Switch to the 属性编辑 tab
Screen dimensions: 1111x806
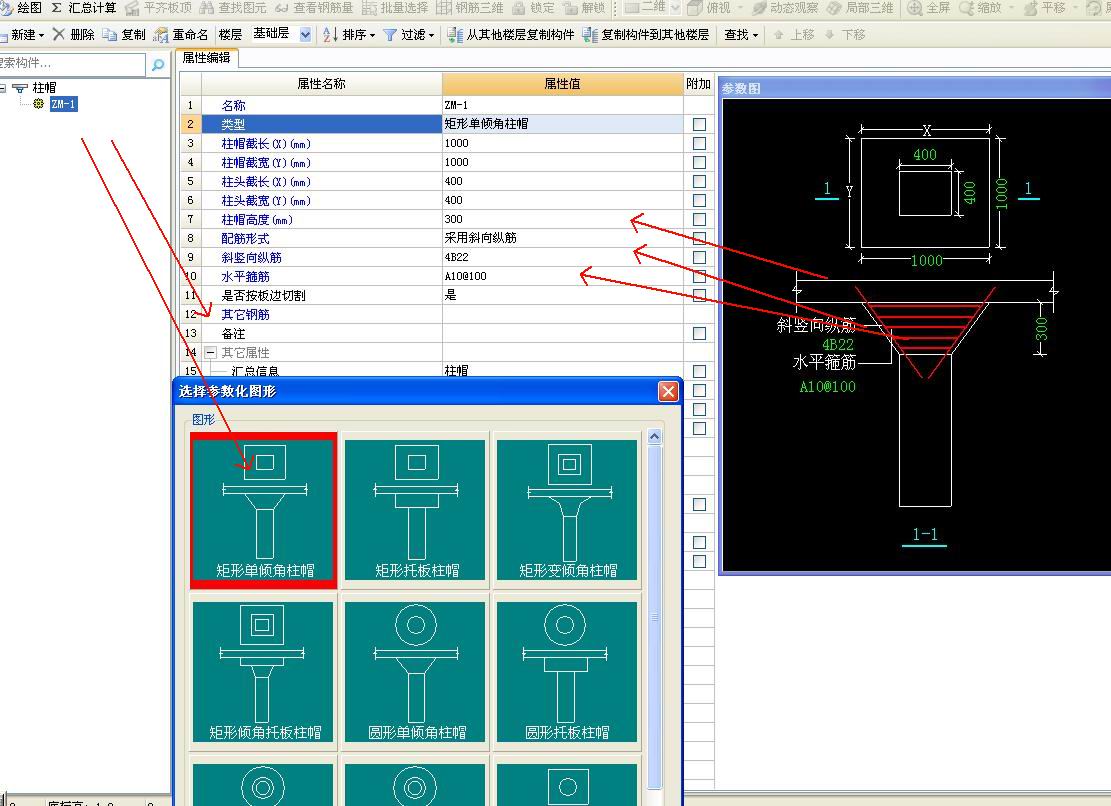click(206, 58)
